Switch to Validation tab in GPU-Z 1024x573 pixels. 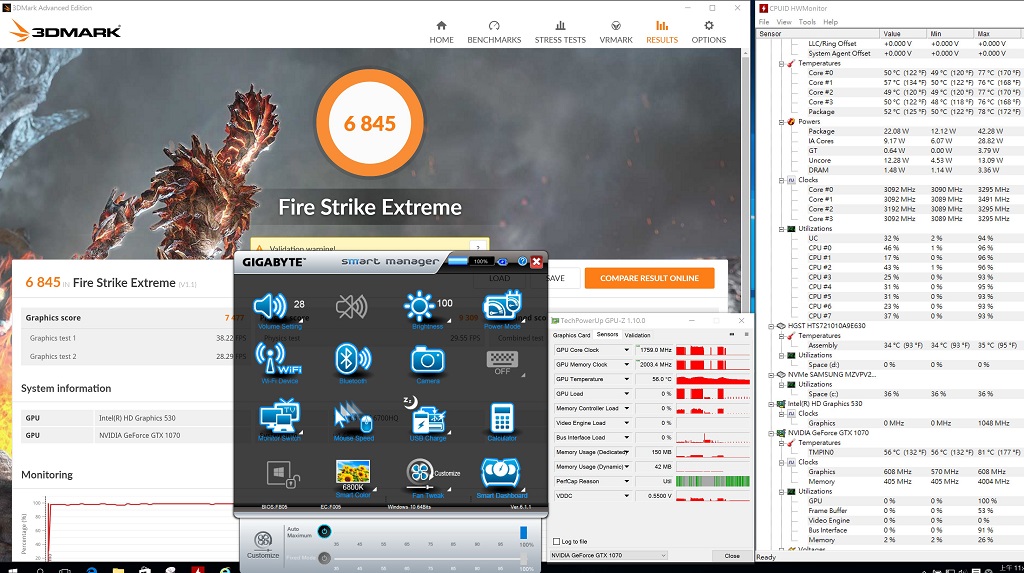[x=637, y=335]
